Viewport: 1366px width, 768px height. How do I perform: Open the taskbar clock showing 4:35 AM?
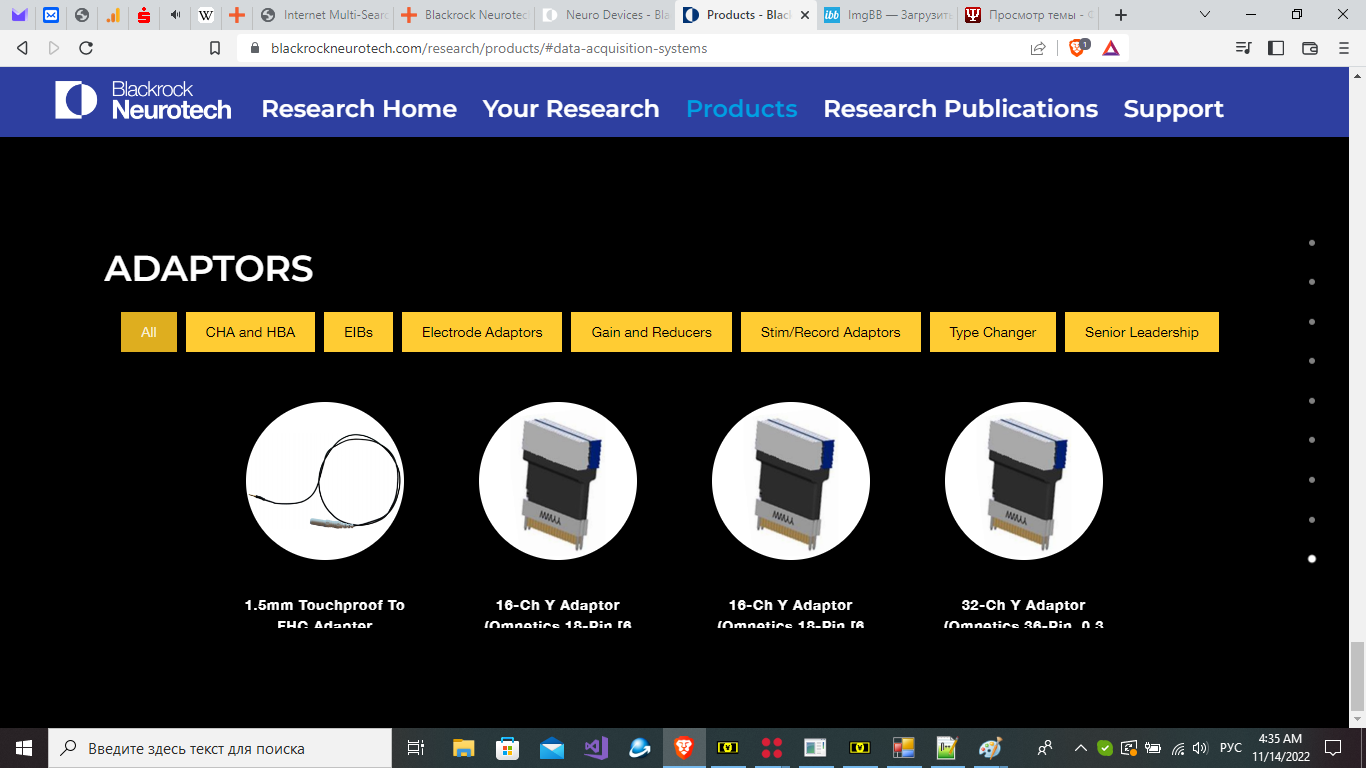[x=1279, y=747]
